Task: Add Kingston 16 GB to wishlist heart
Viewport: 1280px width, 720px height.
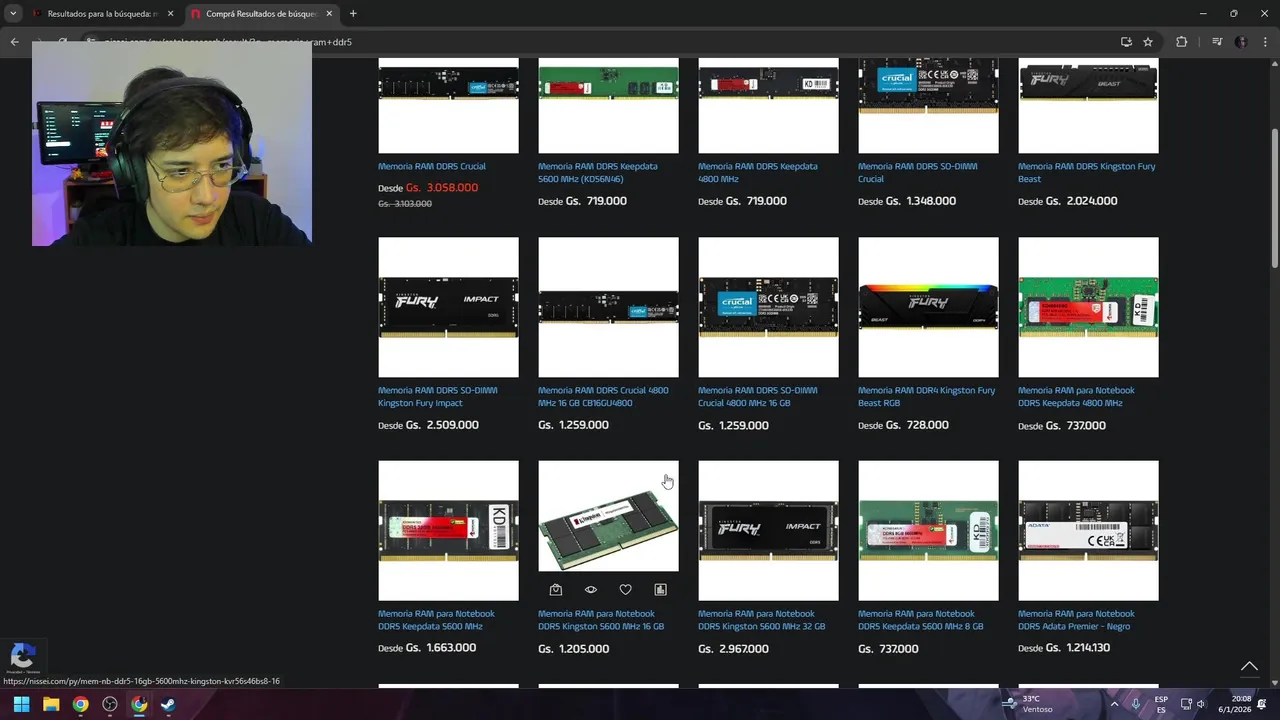Action: [x=625, y=590]
